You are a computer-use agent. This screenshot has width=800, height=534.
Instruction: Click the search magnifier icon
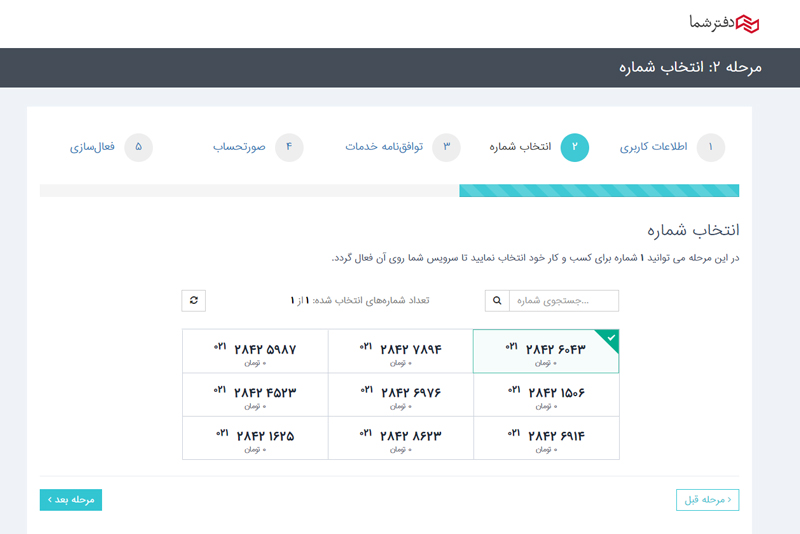point(497,300)
